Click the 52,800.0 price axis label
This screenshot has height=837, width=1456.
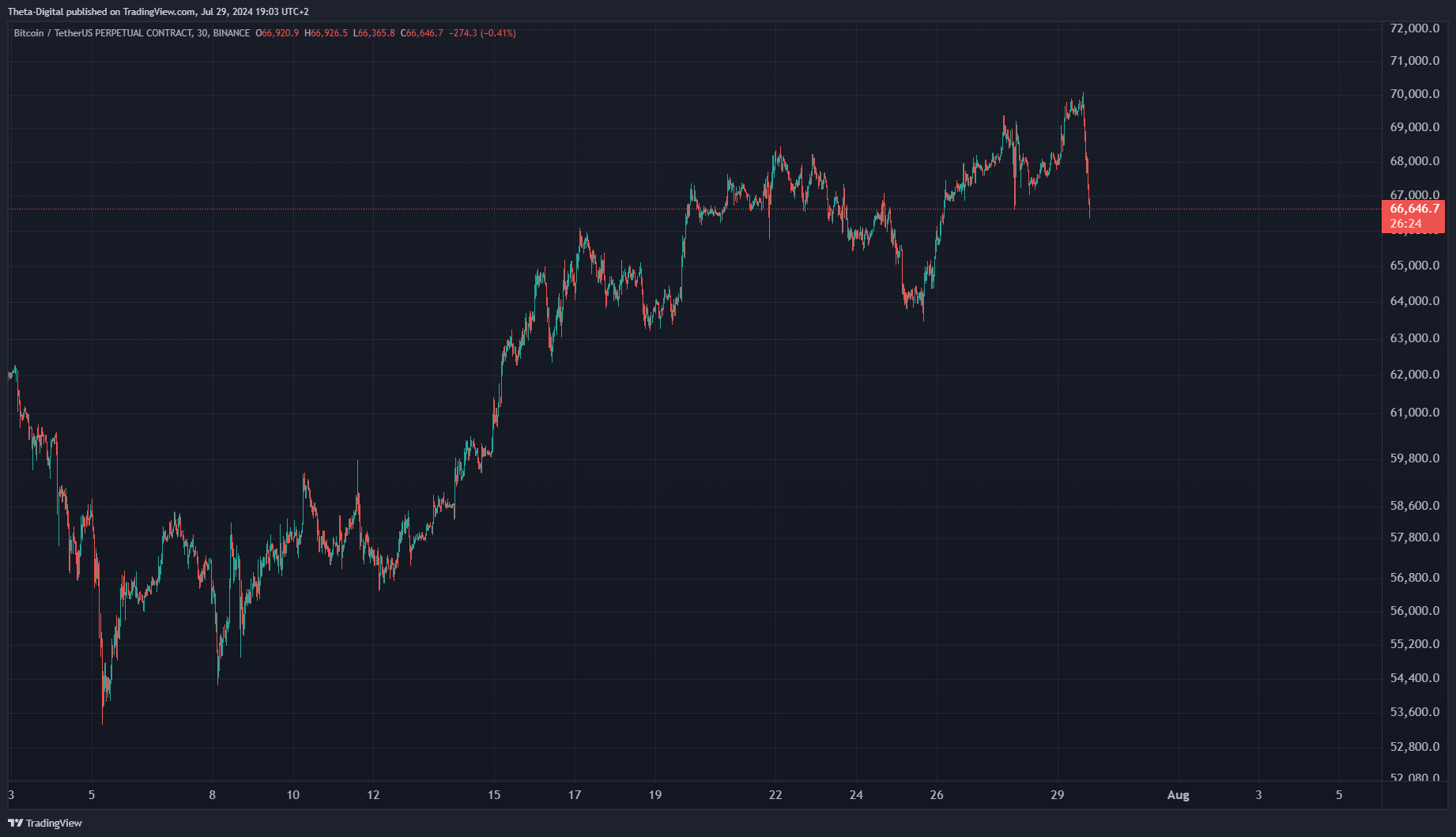click(1415, 747)
